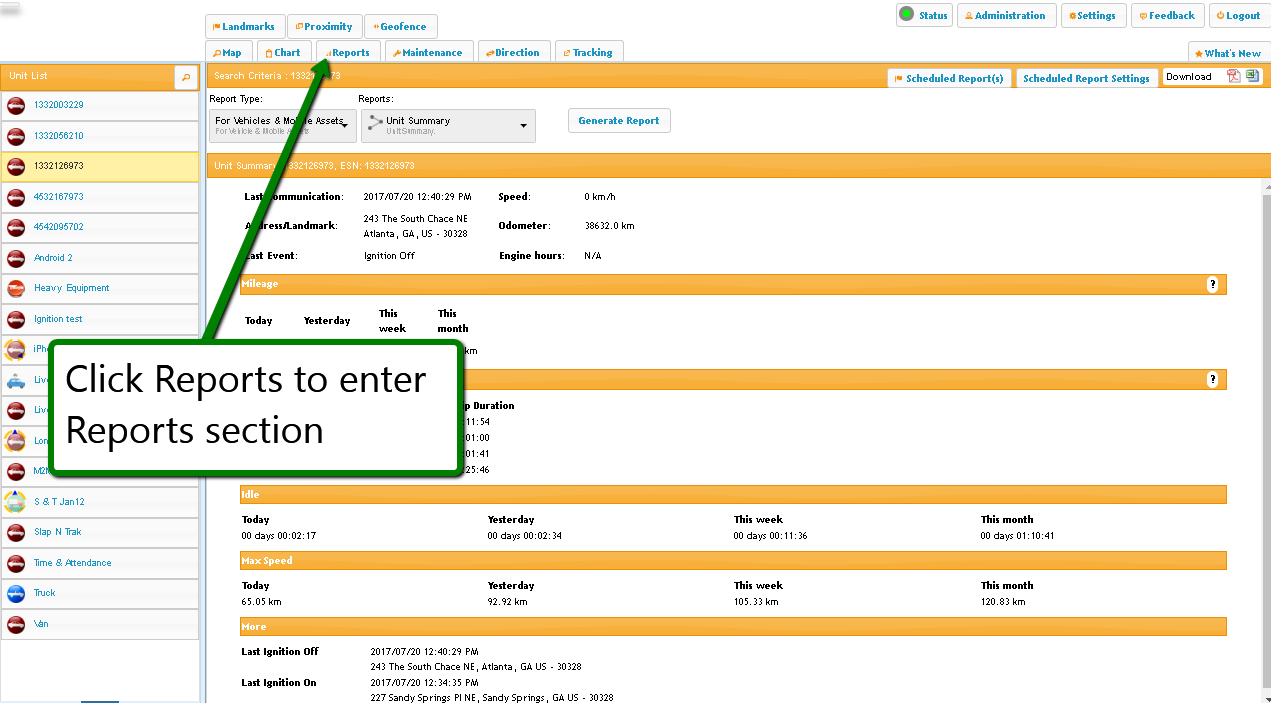Screen dimensions: 1271x703
Task: Click the Unit List search icon
Action: point(186,77)
